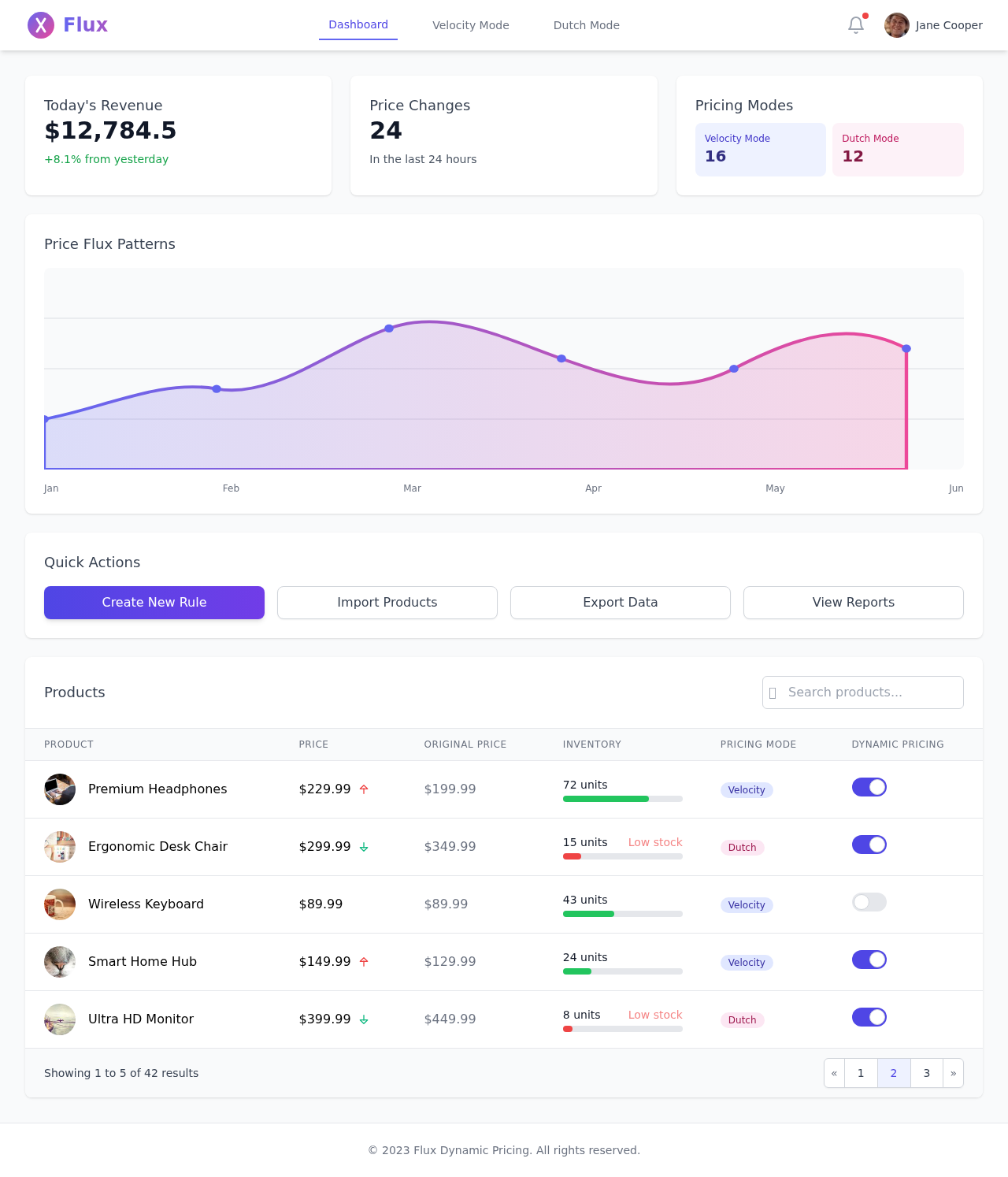Open the Dutch Mode tab

click(x=586, y=24)
